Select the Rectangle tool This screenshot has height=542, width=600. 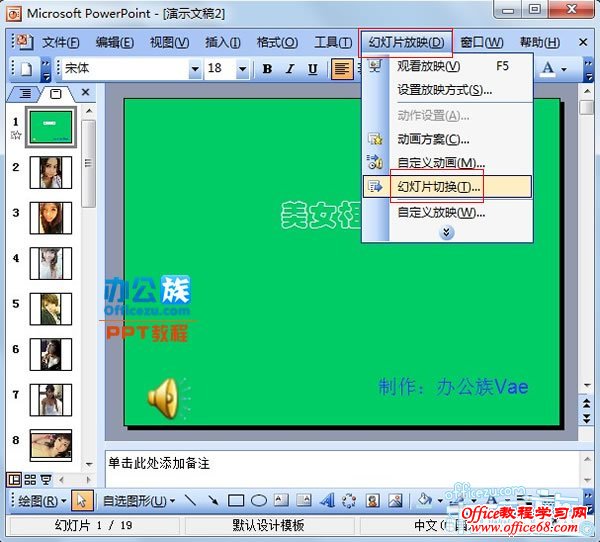236,501
